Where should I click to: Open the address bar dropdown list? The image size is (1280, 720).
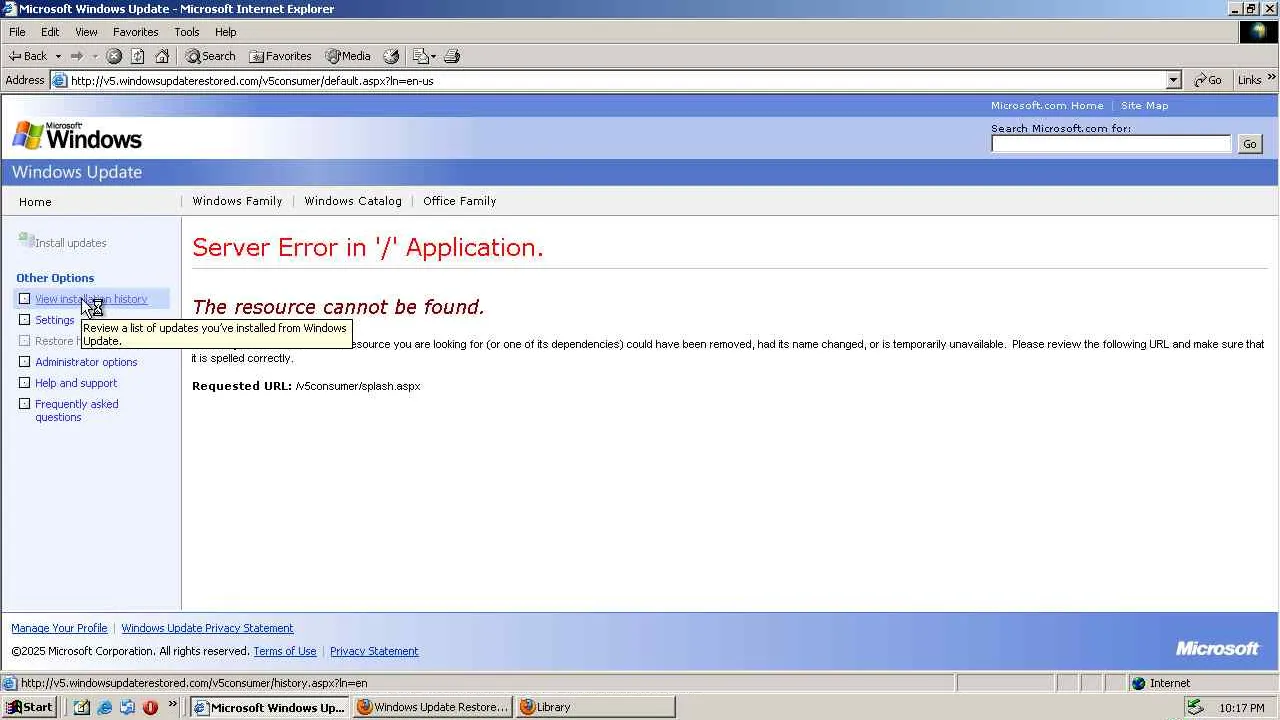(1174, 80)
